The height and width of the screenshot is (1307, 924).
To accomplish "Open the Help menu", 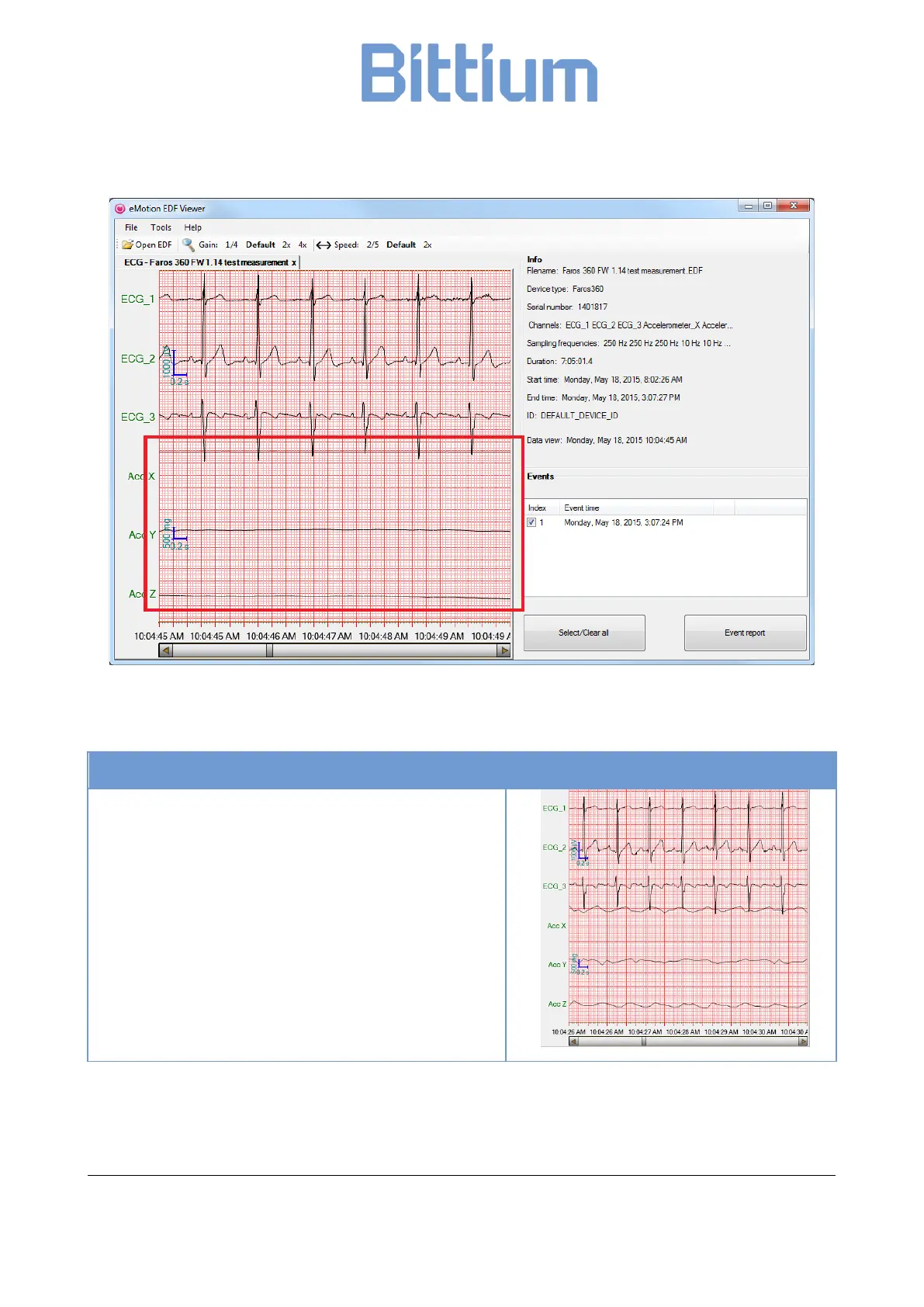I will 192,227.
